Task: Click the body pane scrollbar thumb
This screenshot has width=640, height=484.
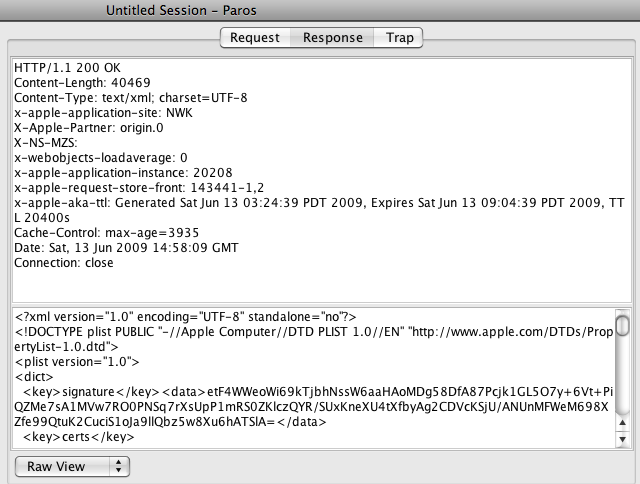Action: (x=623, y=325)
